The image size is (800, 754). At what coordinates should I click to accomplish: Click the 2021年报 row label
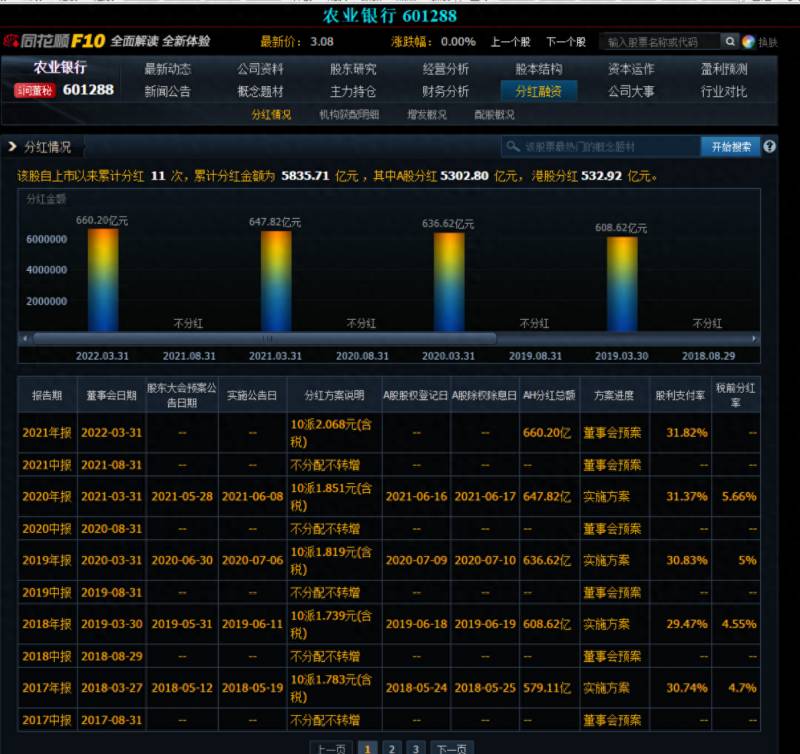47,433
